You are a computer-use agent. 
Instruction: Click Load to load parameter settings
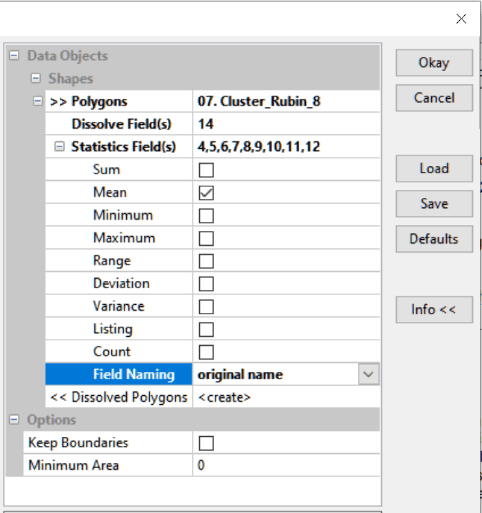tap(434, 168)
